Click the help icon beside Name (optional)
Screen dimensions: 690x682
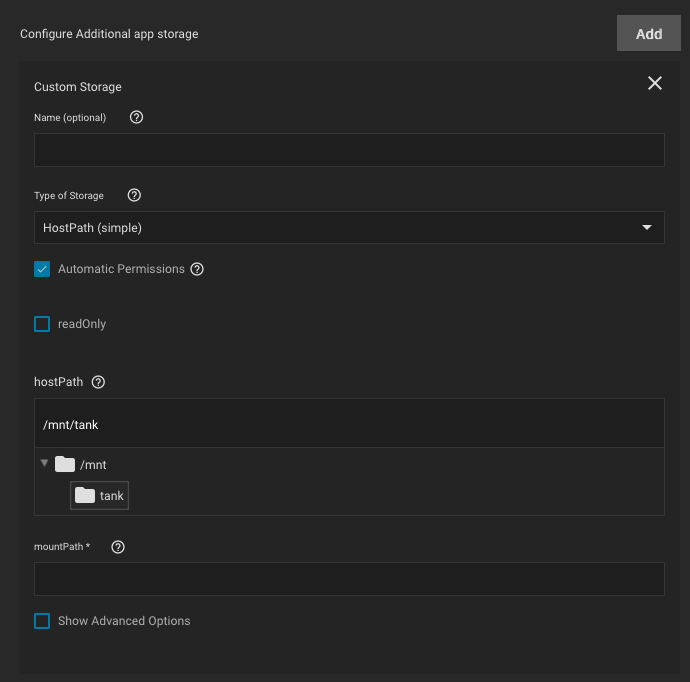click(x=136, y=117)
